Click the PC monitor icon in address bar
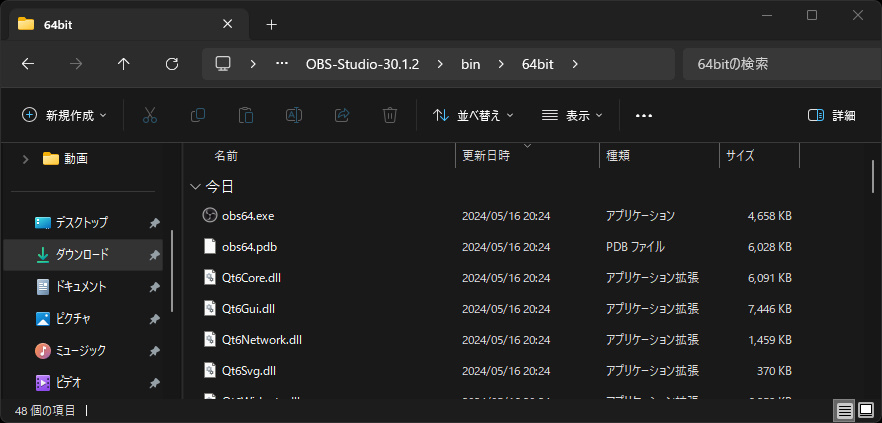Image resolution: width=882 pixels, height=423 pixels. tap(223, 64)
